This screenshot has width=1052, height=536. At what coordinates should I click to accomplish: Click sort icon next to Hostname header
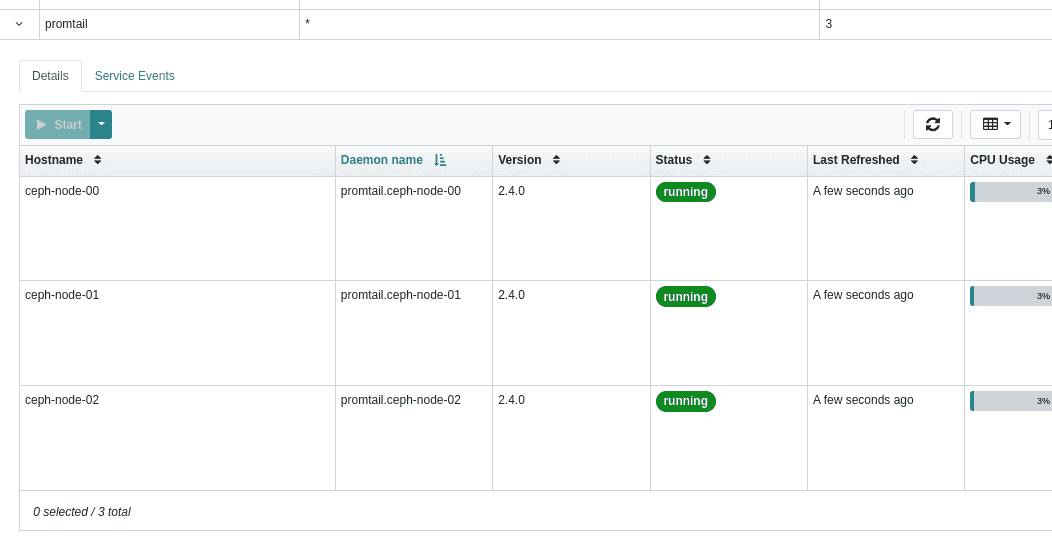(x=97, y=160)
